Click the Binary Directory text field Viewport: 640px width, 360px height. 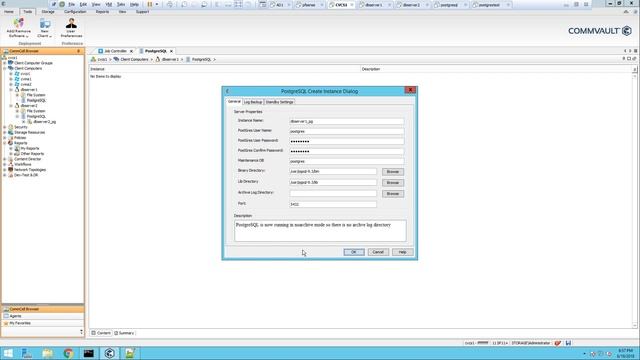point(333,171)
